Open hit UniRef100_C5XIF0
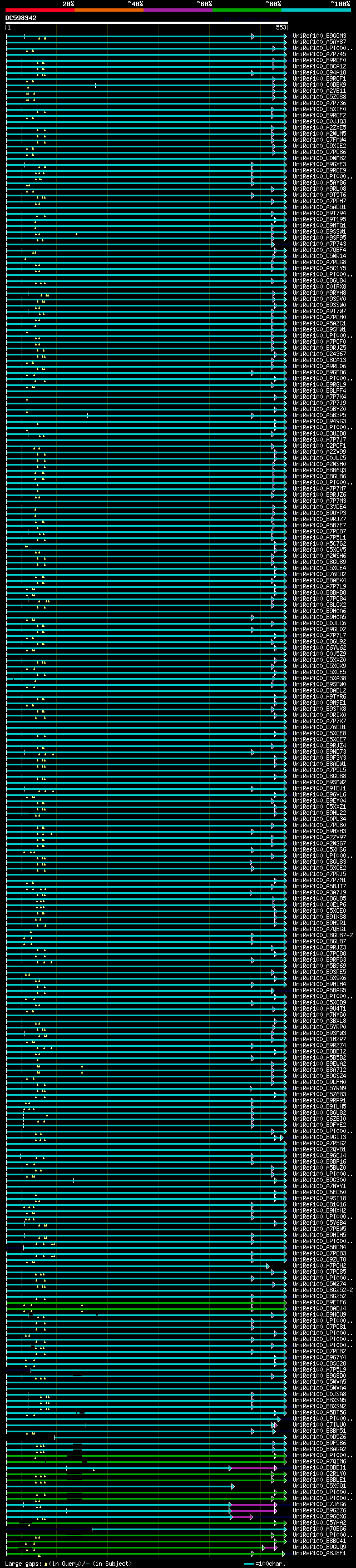 tap(319, 110)
